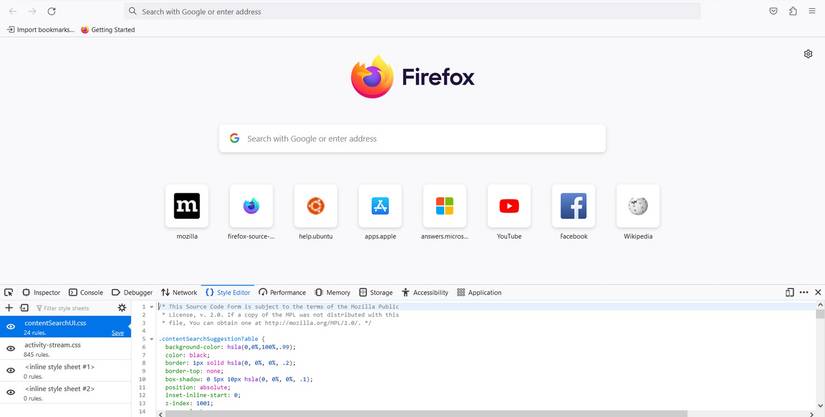Click the top address bar field
The height and width of the screenshot is (417, 825).
[x=412, y=11]
